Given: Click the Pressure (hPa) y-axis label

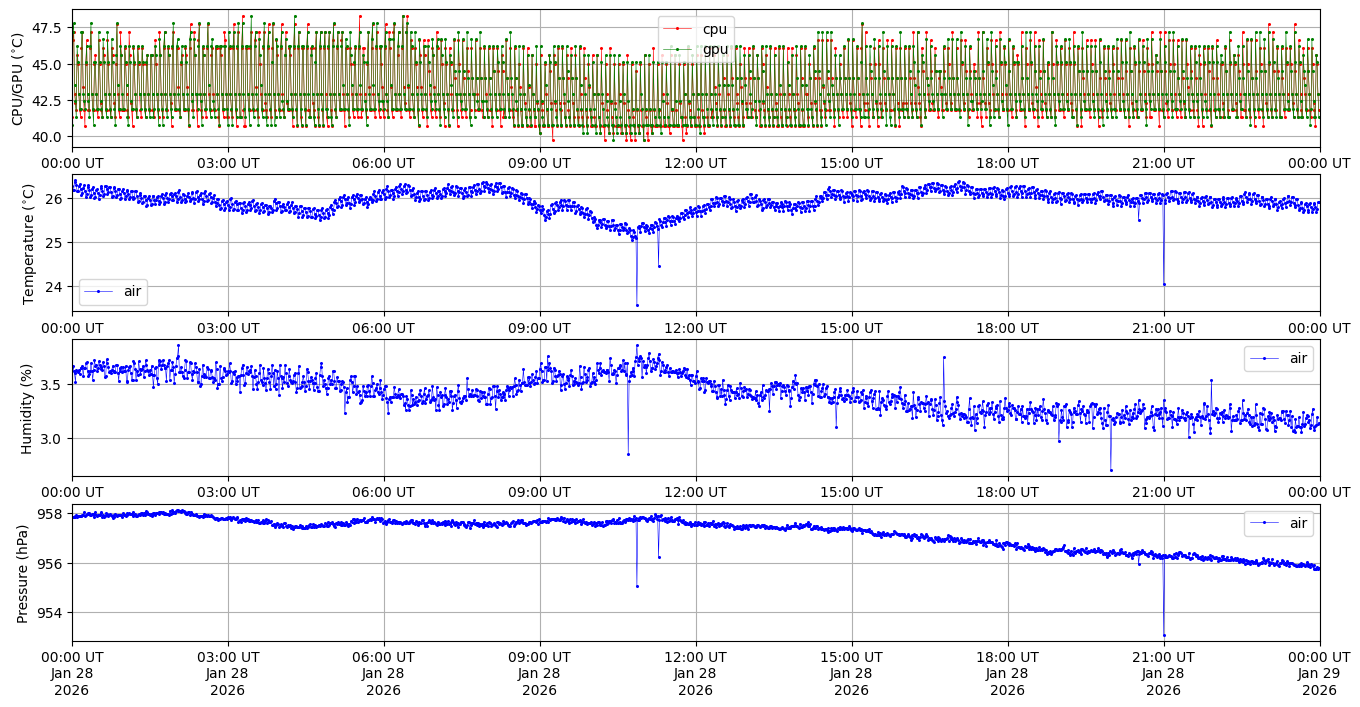Looking at the screenshot, I should pos(24,573).
